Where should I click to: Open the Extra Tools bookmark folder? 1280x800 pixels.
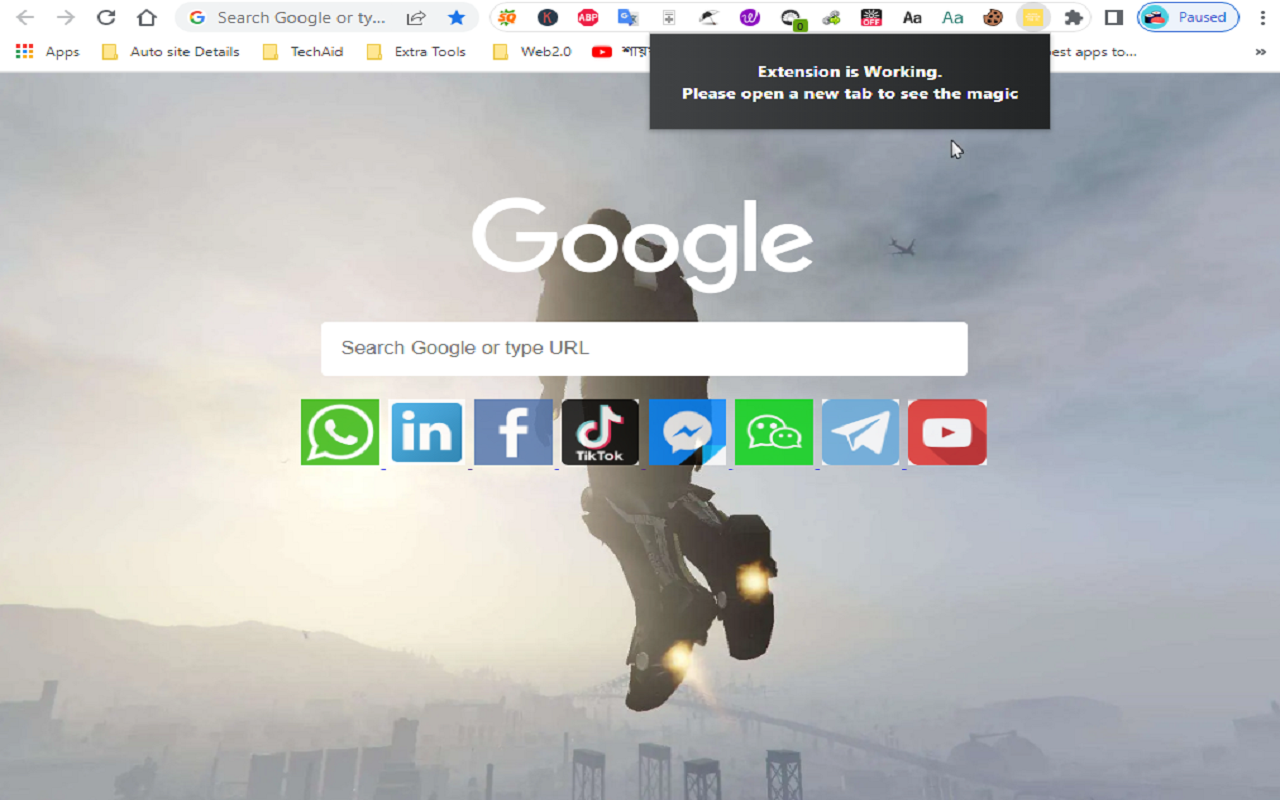417,52
